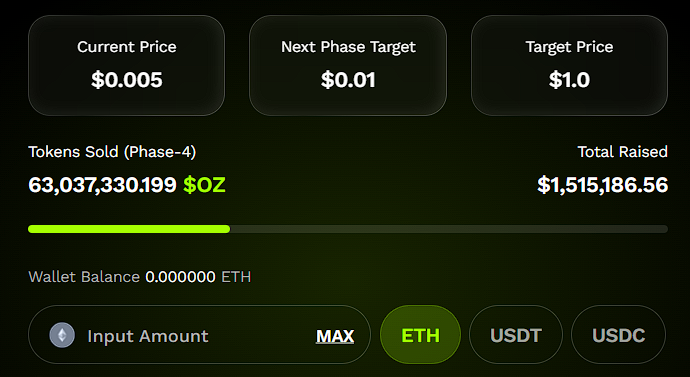This screenshot has width=690, height=377.
Task: Click the Tokens Sold (Phase-4) label
Action: tap(112, 152)
